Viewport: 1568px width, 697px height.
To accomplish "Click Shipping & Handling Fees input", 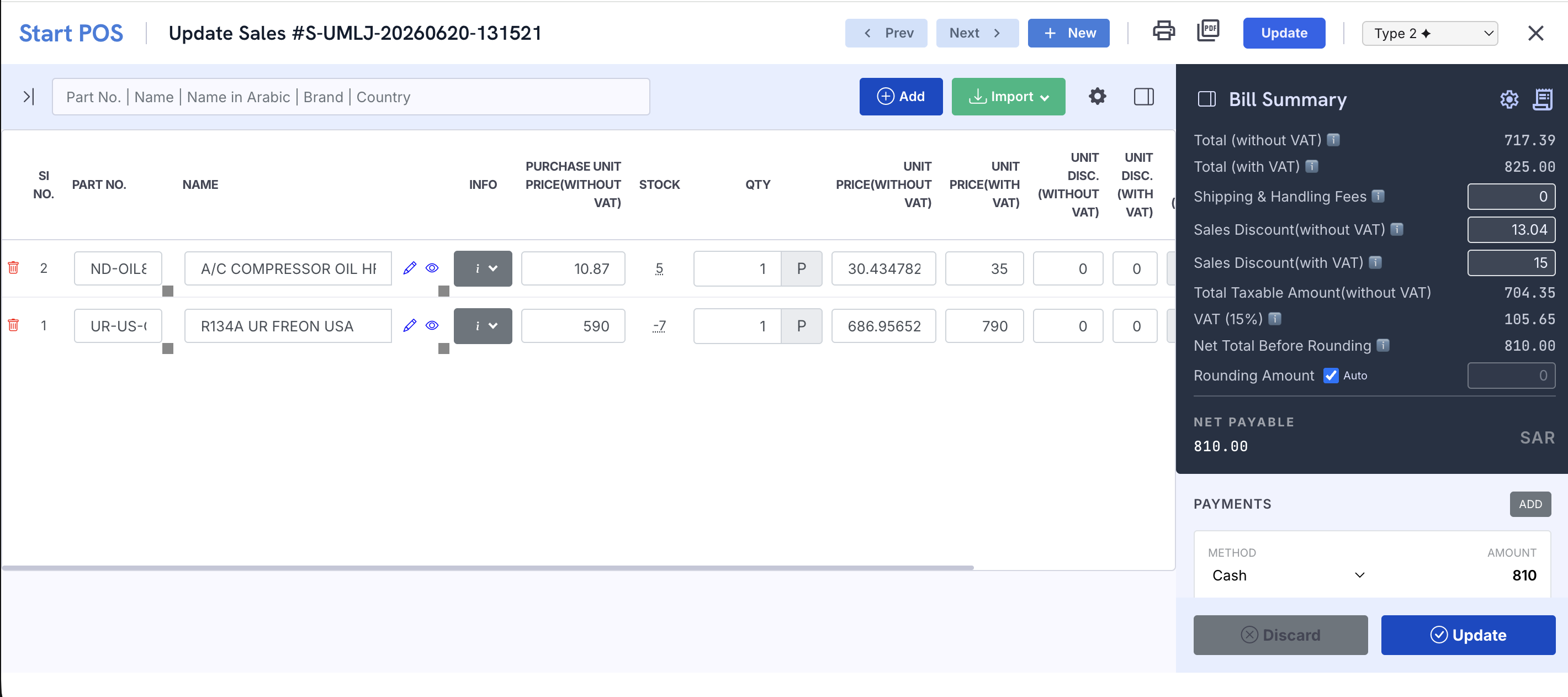I will click(1511, 196).
